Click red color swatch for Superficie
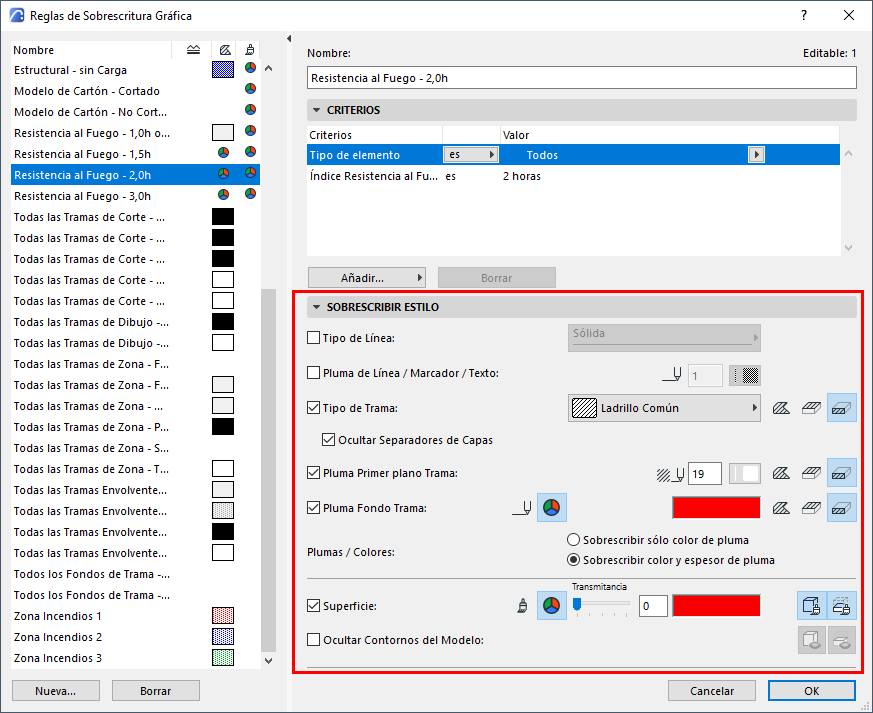Image resolution: width=873 pixels, height=713 pixels. 716,606
